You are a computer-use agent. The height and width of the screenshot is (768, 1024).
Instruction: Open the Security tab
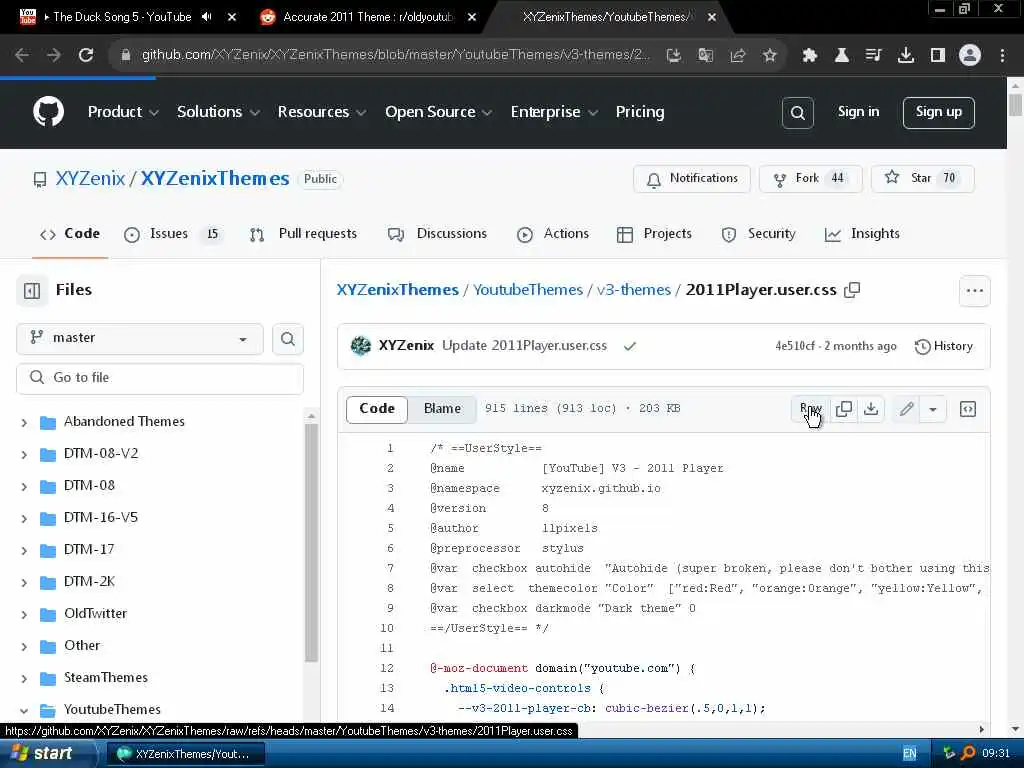(x=758, y=234)
